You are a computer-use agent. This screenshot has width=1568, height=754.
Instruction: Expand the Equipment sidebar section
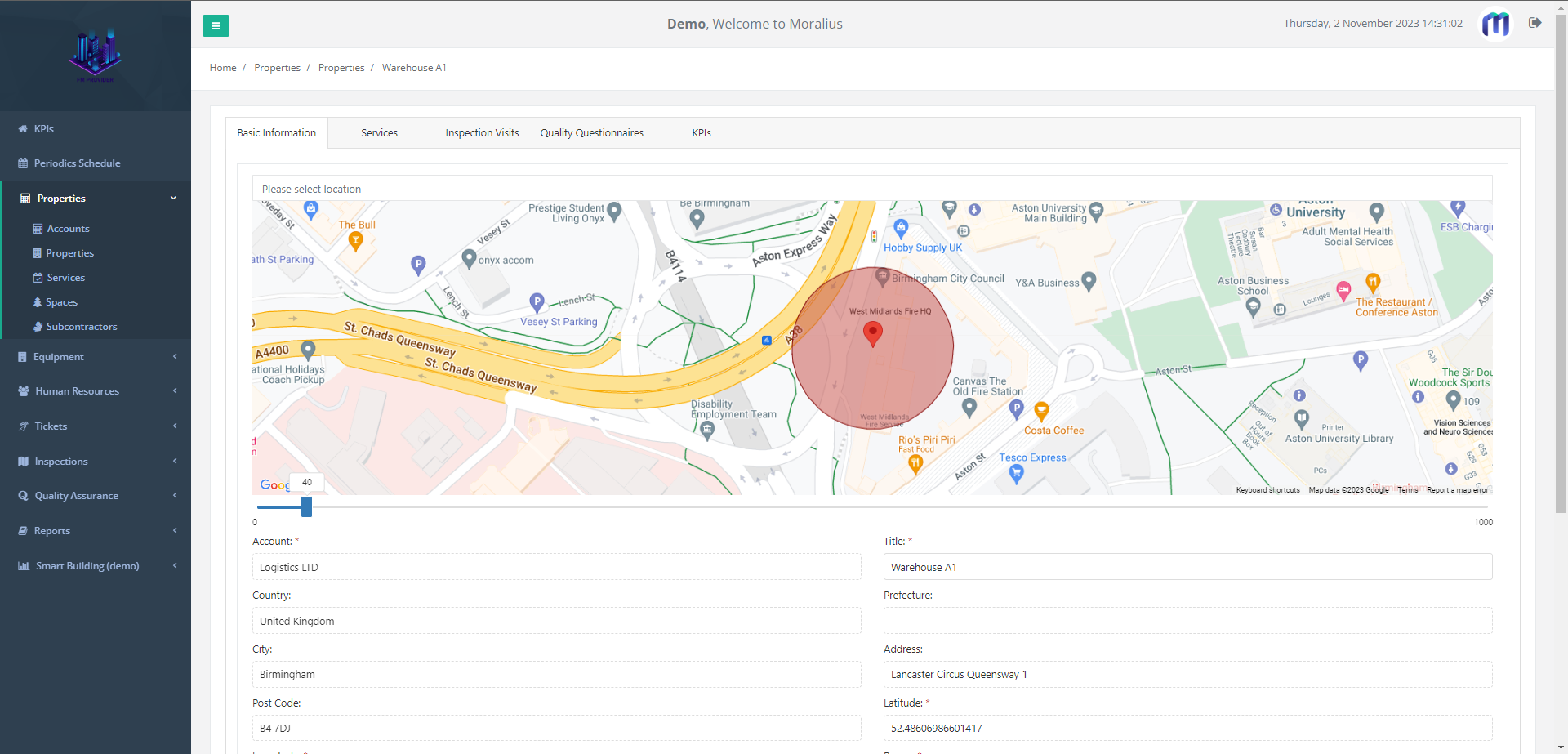[175, 357]
